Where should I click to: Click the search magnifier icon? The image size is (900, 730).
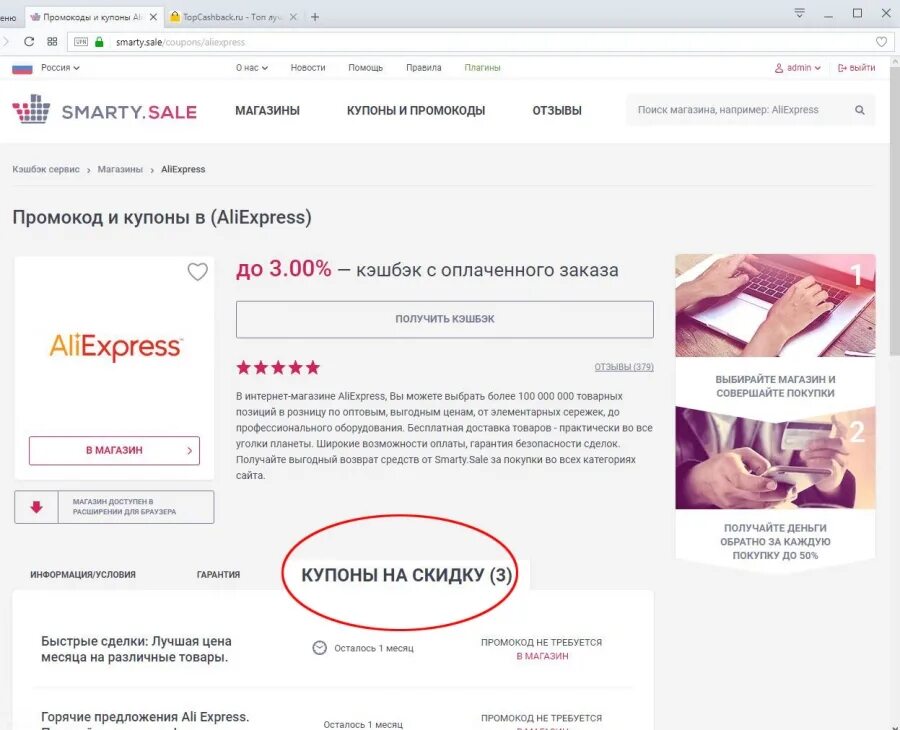point(859,110)
